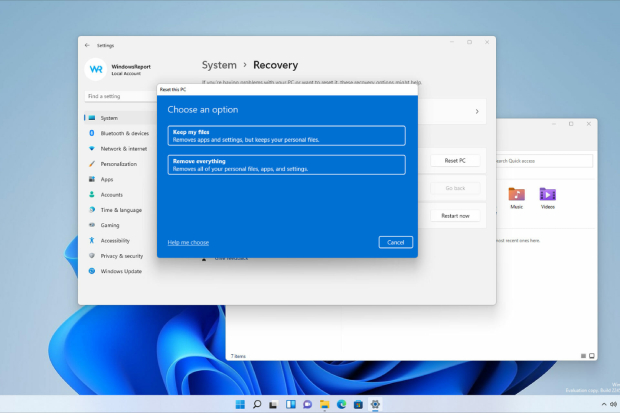Choose the Keep my files option
The height and width of the screenshot is (413, 620).
coord(286,135)
